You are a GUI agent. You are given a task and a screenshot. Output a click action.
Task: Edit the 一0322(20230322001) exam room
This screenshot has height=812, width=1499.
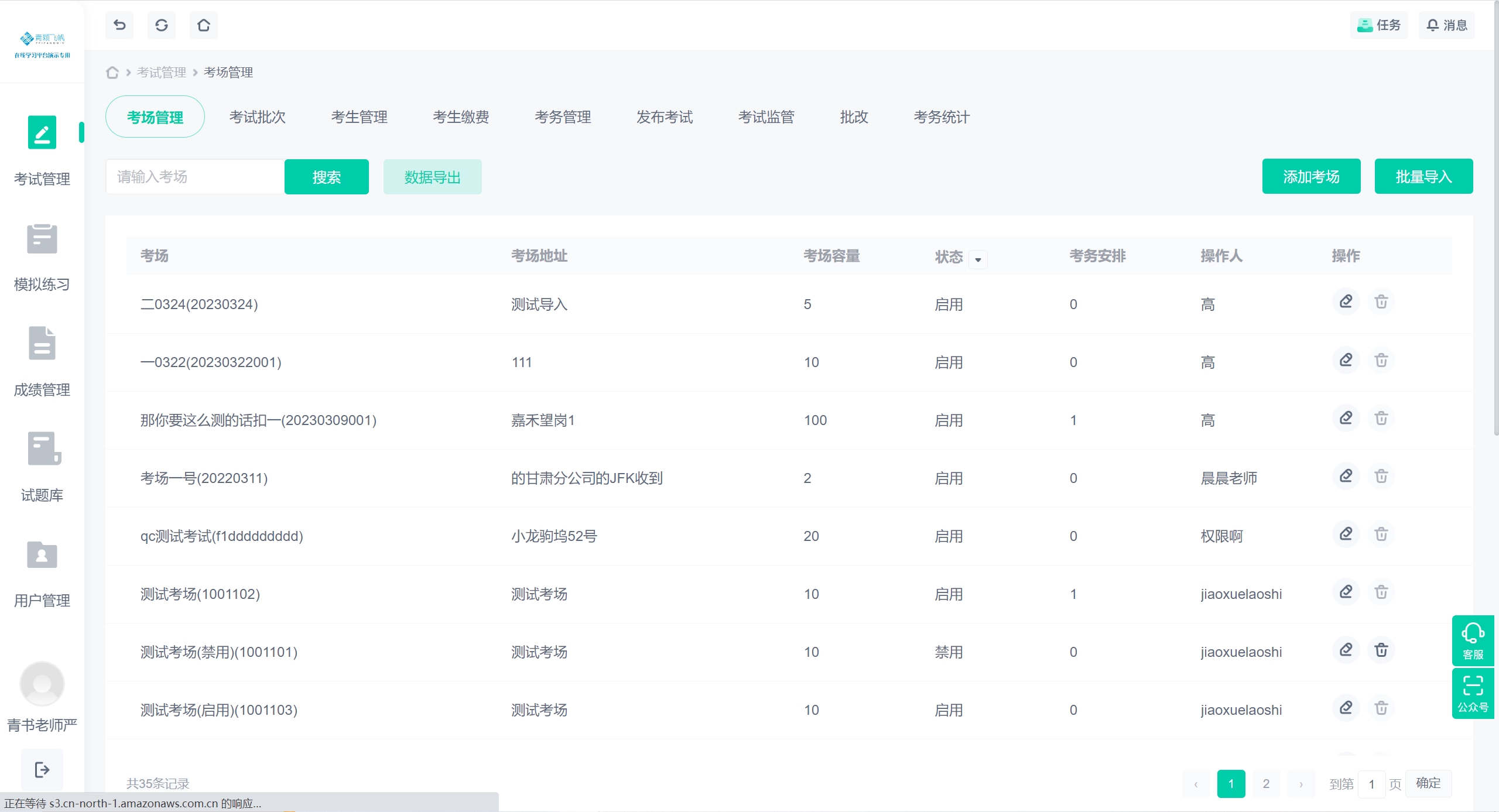(x=1346, y=360)
